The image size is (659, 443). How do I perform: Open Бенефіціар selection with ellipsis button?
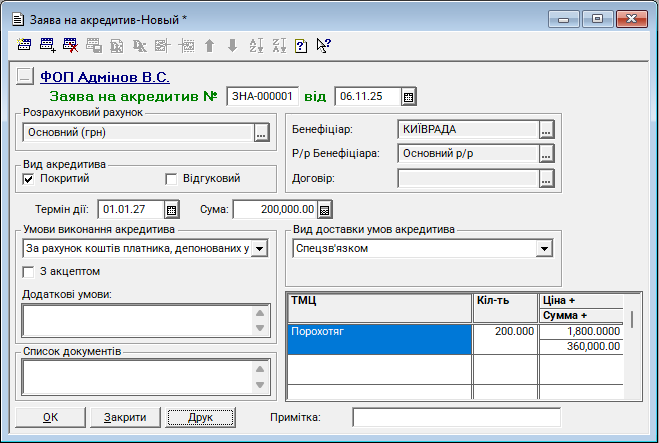(x=546, y=130)
